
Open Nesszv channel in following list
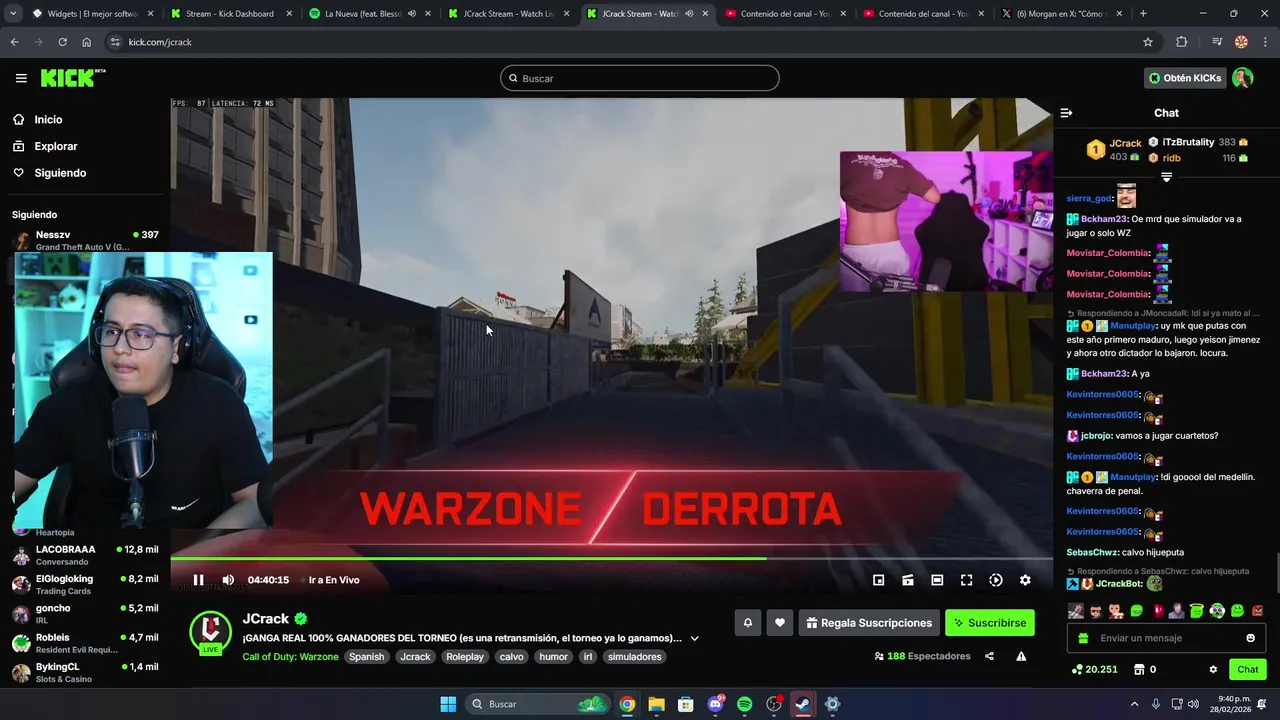85,240
